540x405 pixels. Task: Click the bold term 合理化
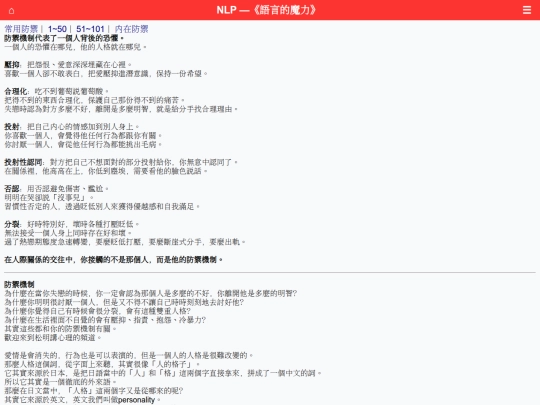(x=15, y=91)
